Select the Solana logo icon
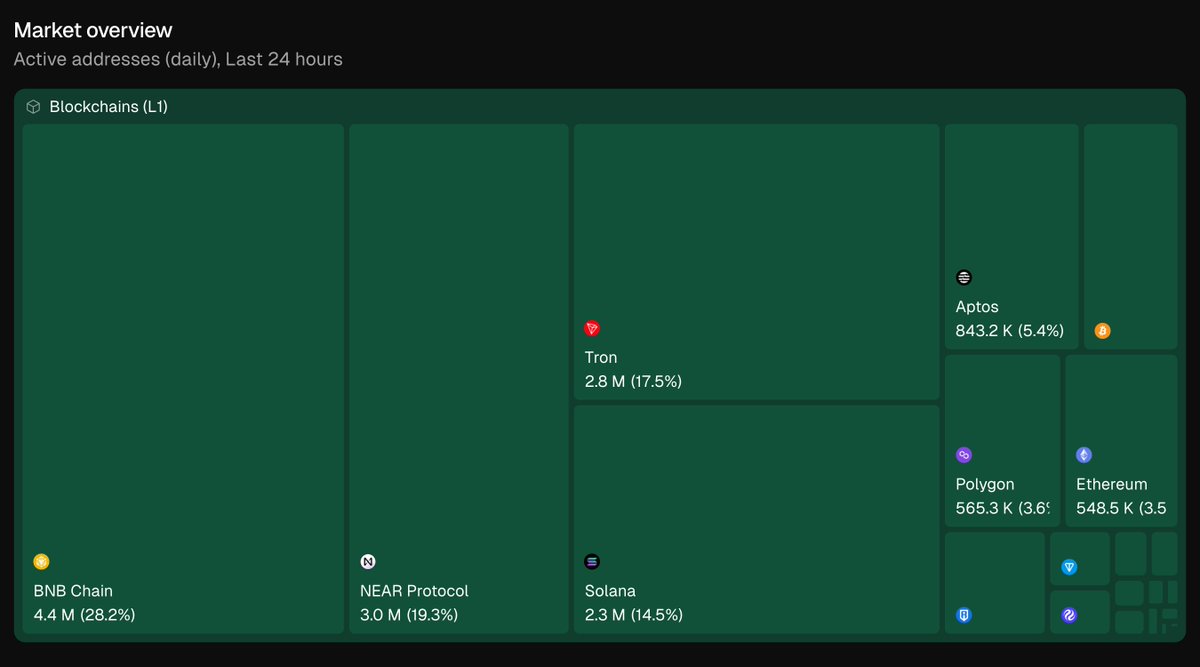1200x667 pixels. click(x=592, y=562)
